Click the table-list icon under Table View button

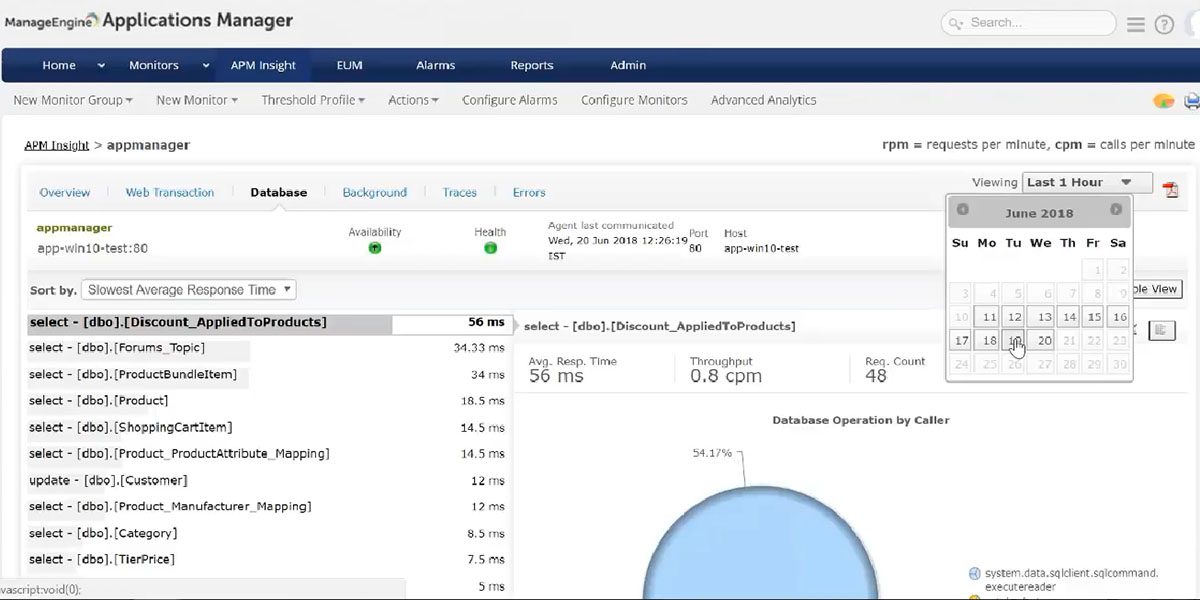pos(1162,330)
